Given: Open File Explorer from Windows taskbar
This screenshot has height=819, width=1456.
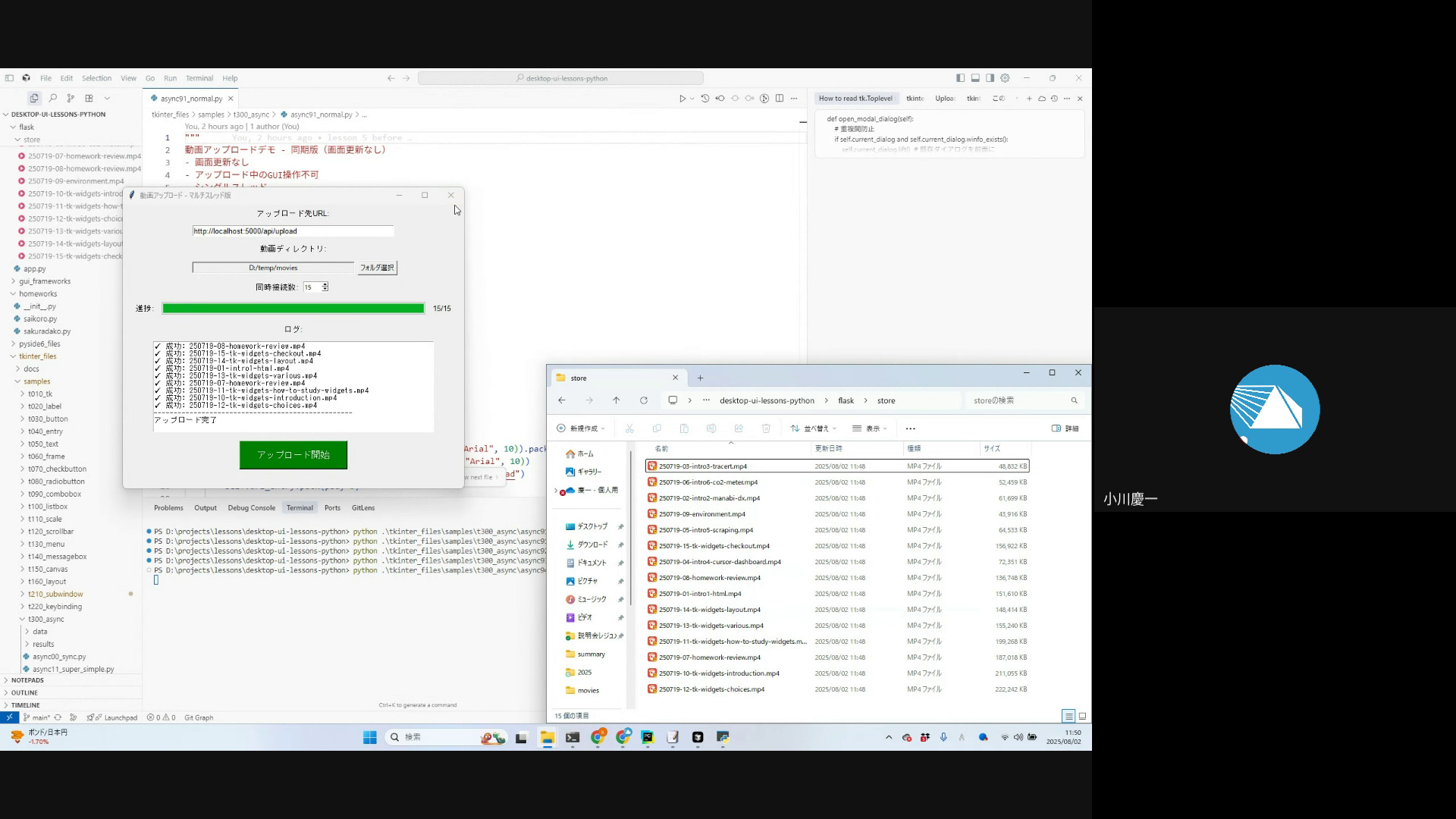Looking at the screenshot, I should pyautogui.click(x=547, y=738).
